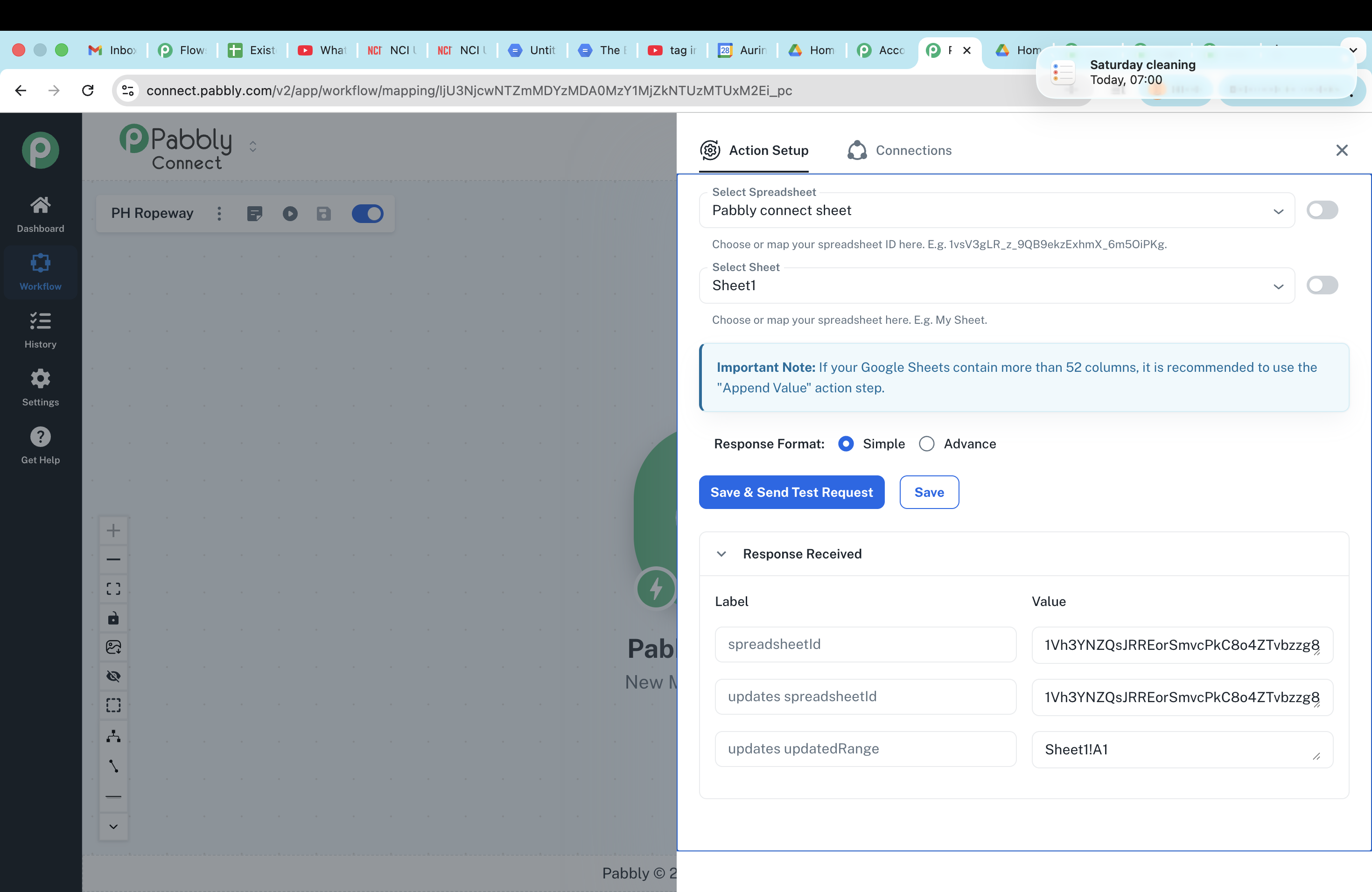Zoom in on the workflow canvas
The height and width of the screenshot is (892, 1372).
click(x=113, y=530)
